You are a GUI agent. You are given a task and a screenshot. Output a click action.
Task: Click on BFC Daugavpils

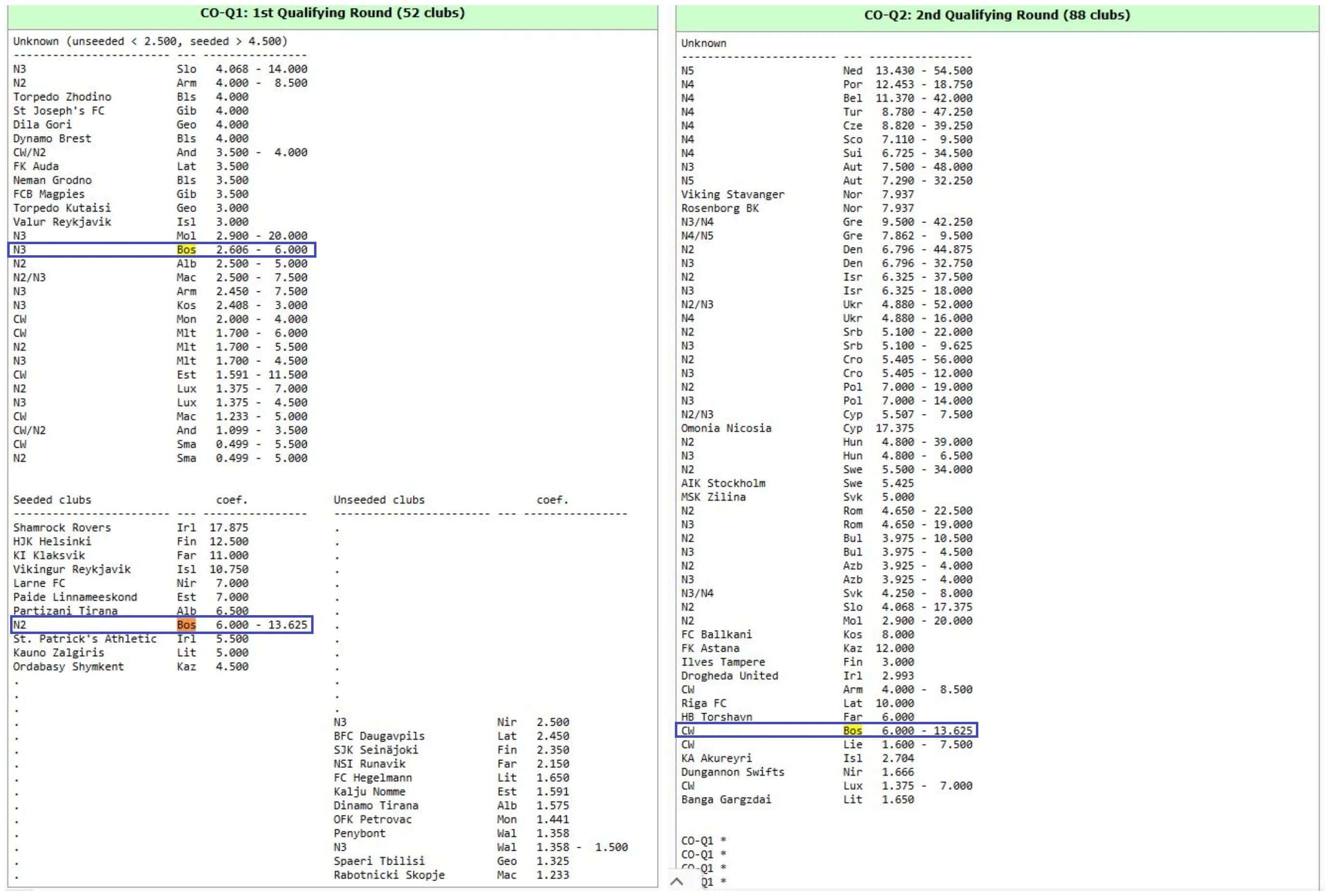(379, 736)
